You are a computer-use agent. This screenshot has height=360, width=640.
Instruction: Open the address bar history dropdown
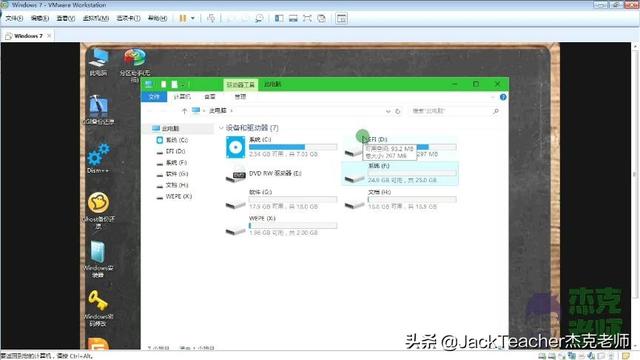pos(388,111)
